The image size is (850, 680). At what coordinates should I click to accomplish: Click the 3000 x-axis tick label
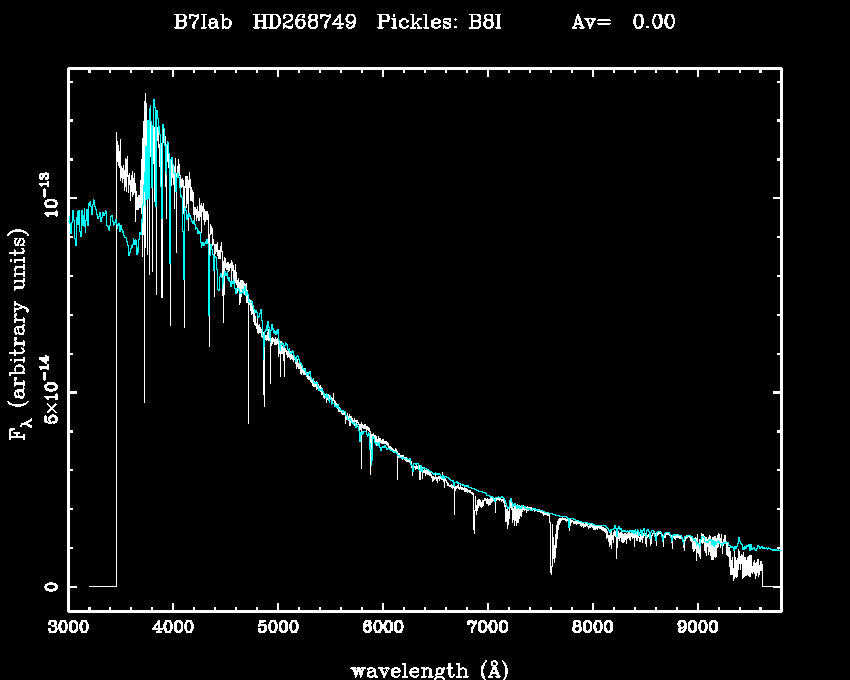68,629
